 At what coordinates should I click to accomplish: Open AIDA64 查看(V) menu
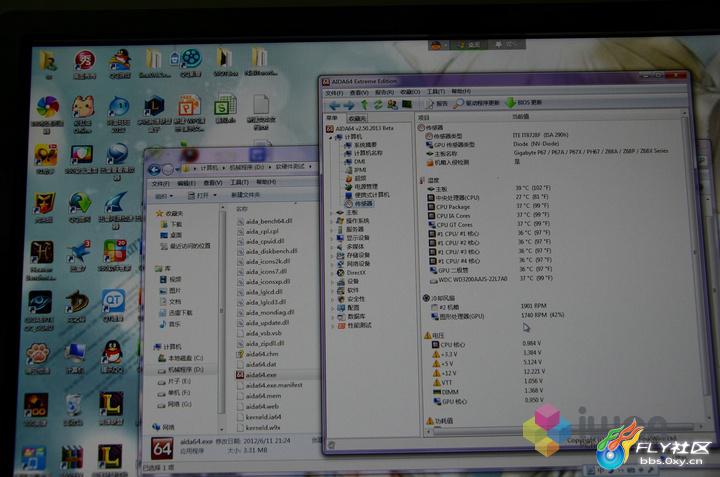(359, 92)
